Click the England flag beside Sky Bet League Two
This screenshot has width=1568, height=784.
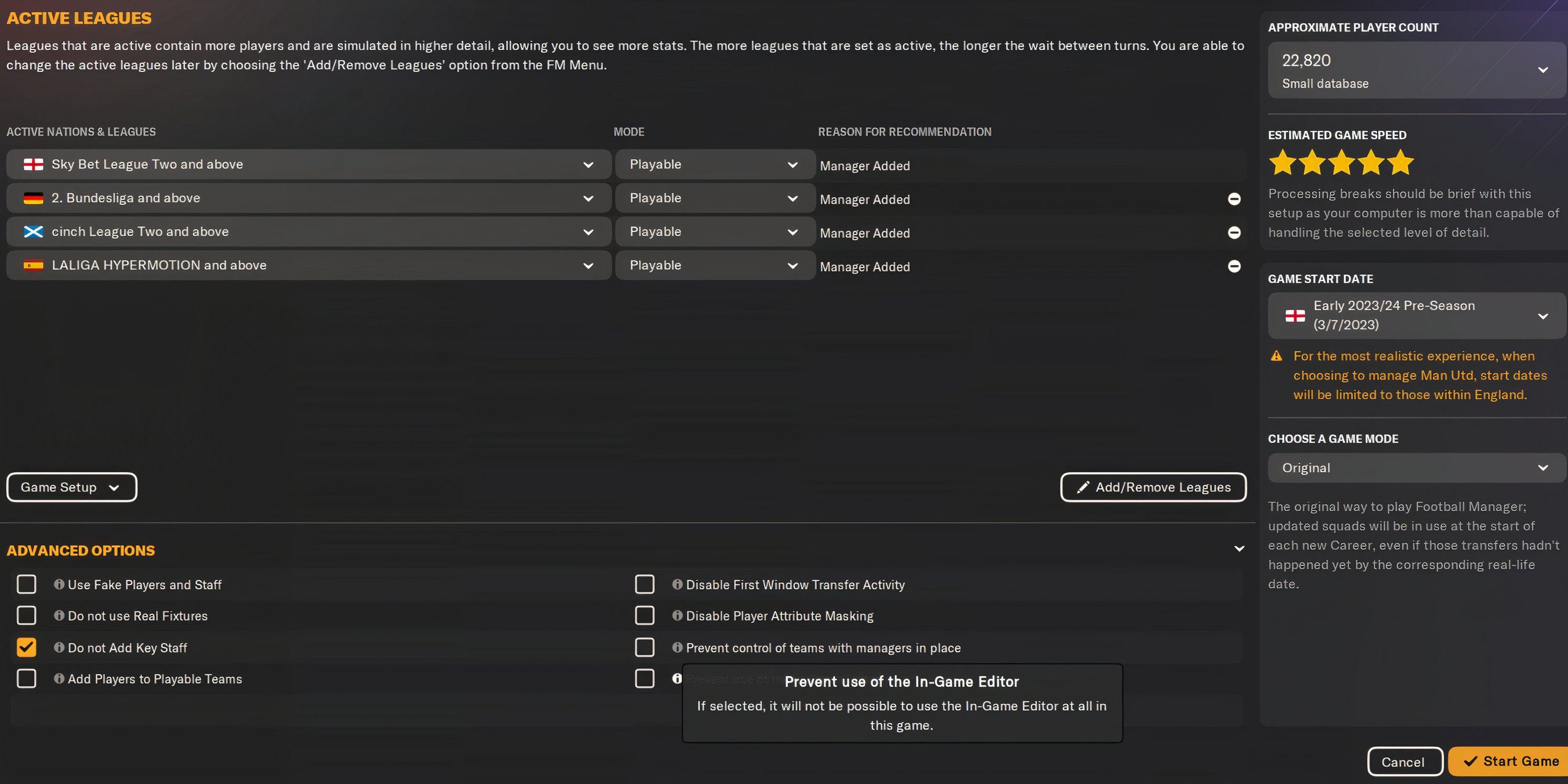click(x=33, y=164)
